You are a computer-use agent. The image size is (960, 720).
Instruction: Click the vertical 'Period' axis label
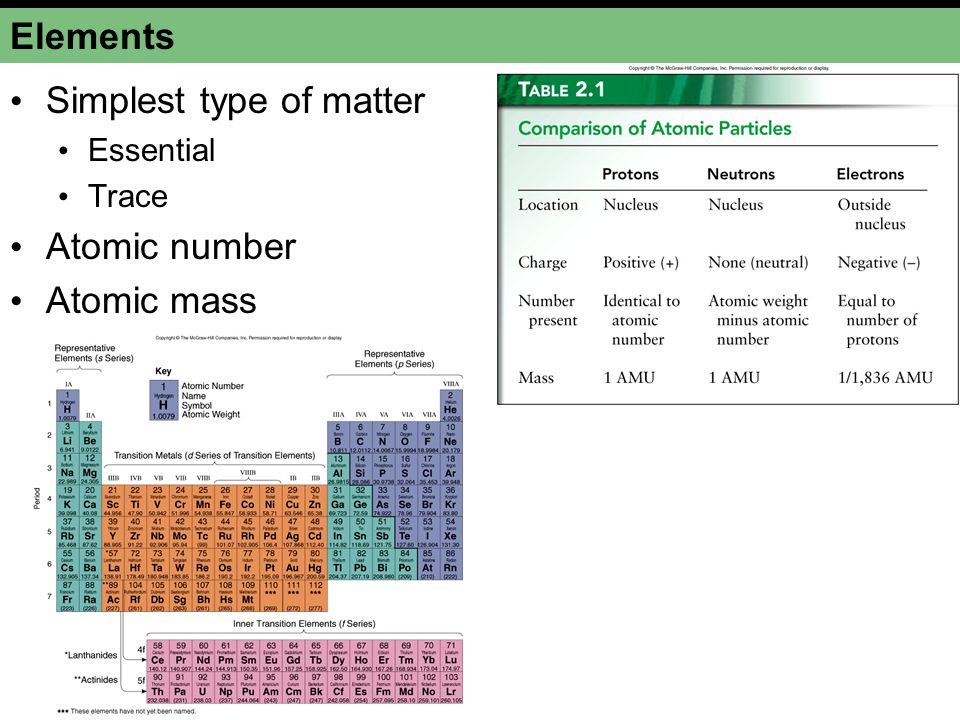[x=37, y=498]
